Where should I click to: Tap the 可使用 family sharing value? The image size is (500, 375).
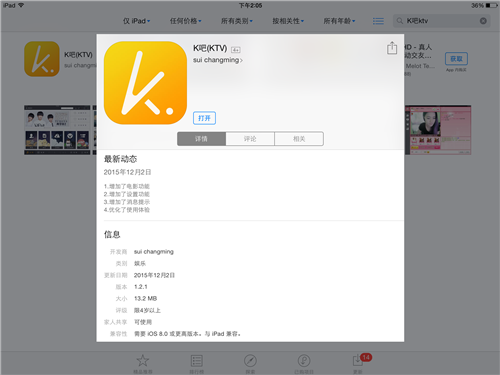pos(143,322)
